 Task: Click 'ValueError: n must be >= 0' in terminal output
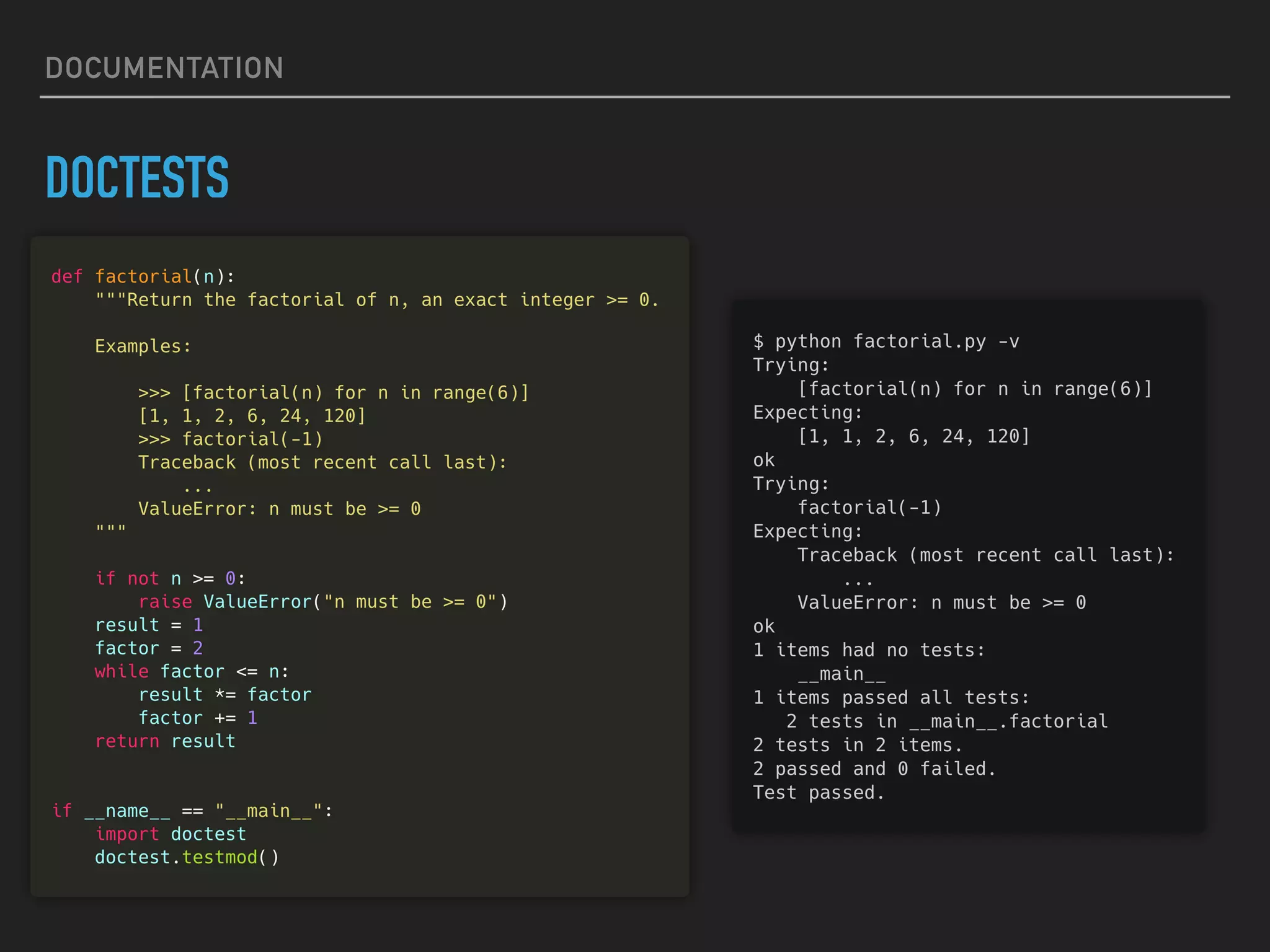(941, 602)
